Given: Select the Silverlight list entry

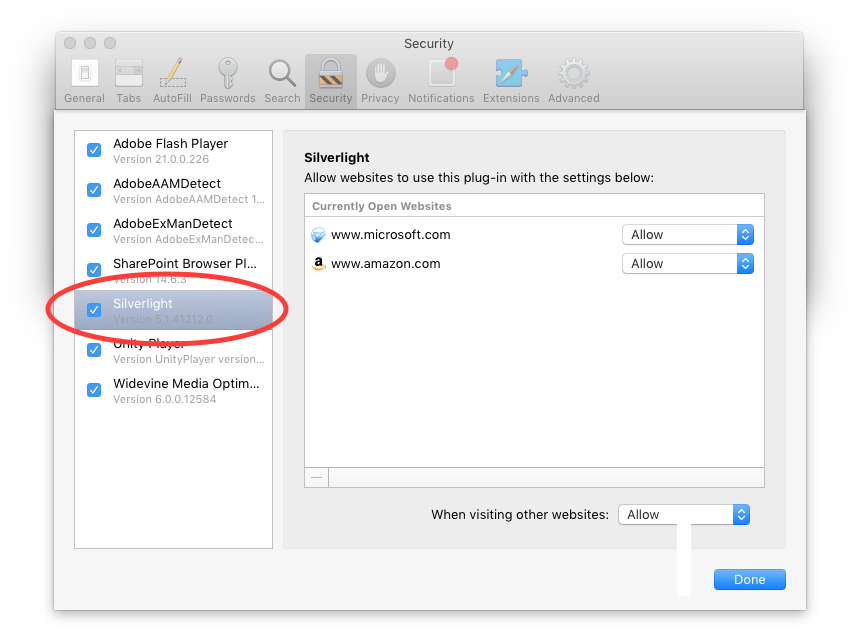Looking at the screenshot, I should point(174,310).
